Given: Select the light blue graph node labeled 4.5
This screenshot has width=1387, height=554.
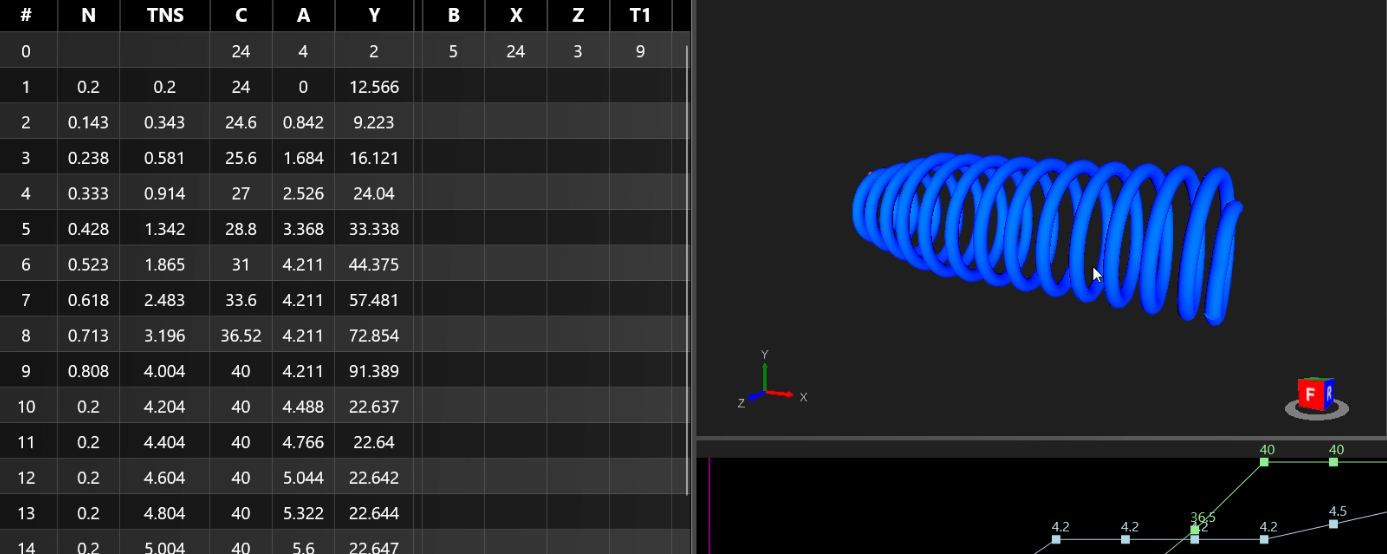Looking at the screenshot, I should [x=1334, y=523].
